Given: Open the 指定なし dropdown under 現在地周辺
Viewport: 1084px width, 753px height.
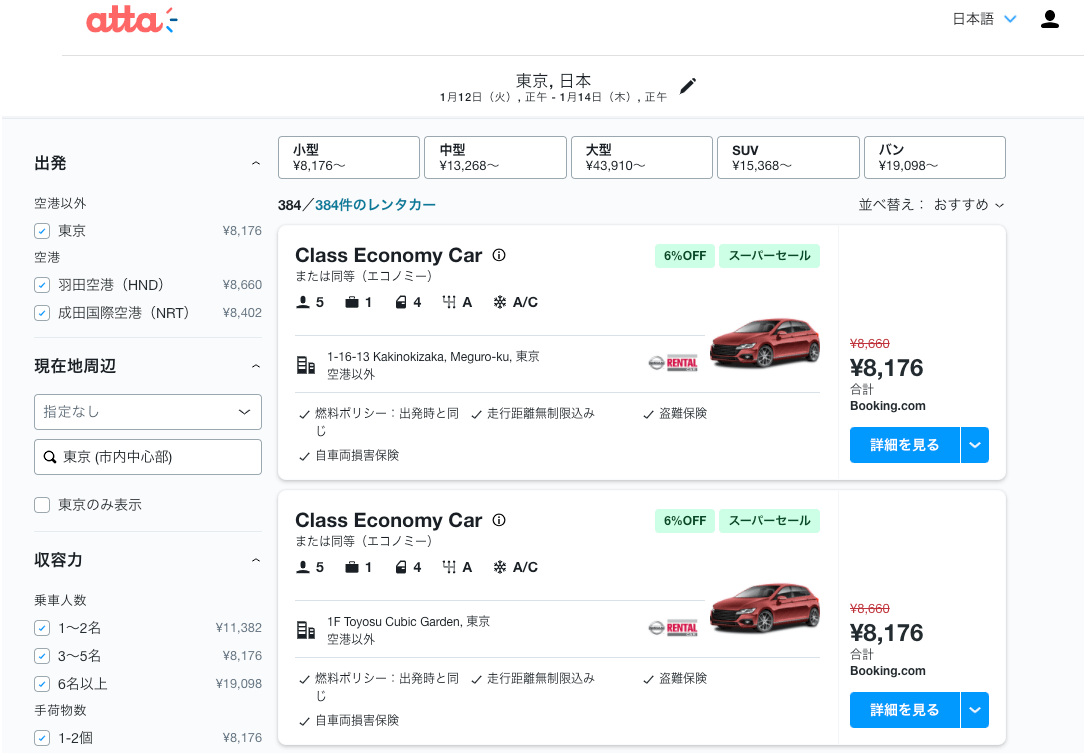Looking at the screenshot, I should click(x=147, y=411).
